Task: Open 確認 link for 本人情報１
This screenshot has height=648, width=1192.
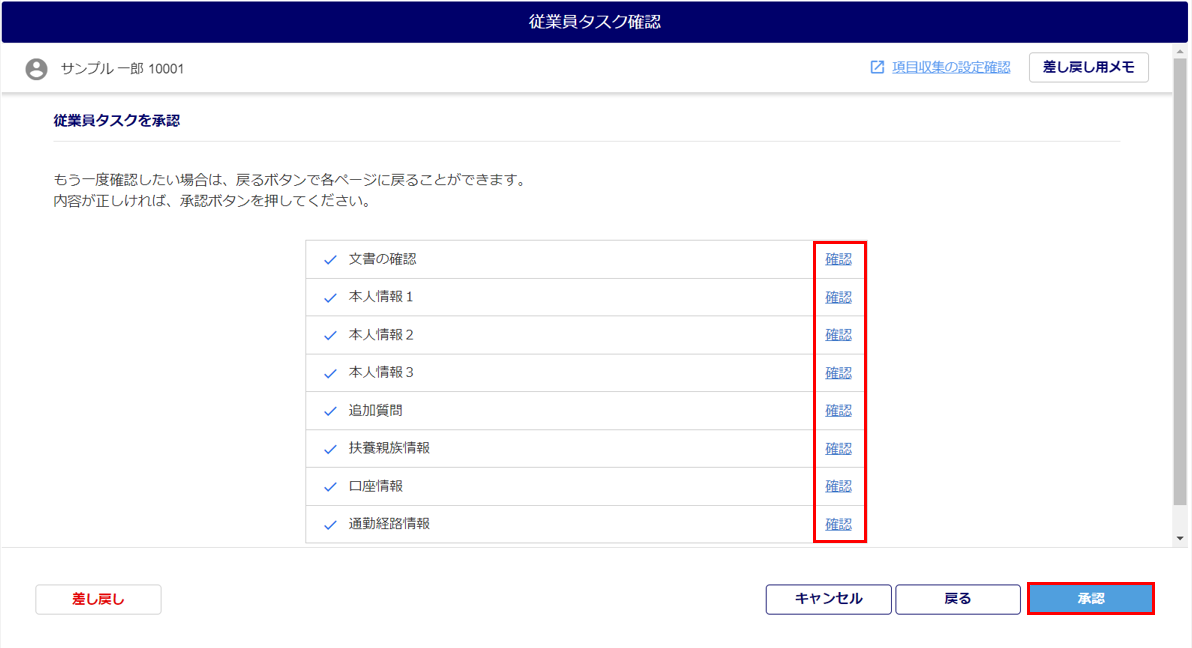Action: (838, 297)
